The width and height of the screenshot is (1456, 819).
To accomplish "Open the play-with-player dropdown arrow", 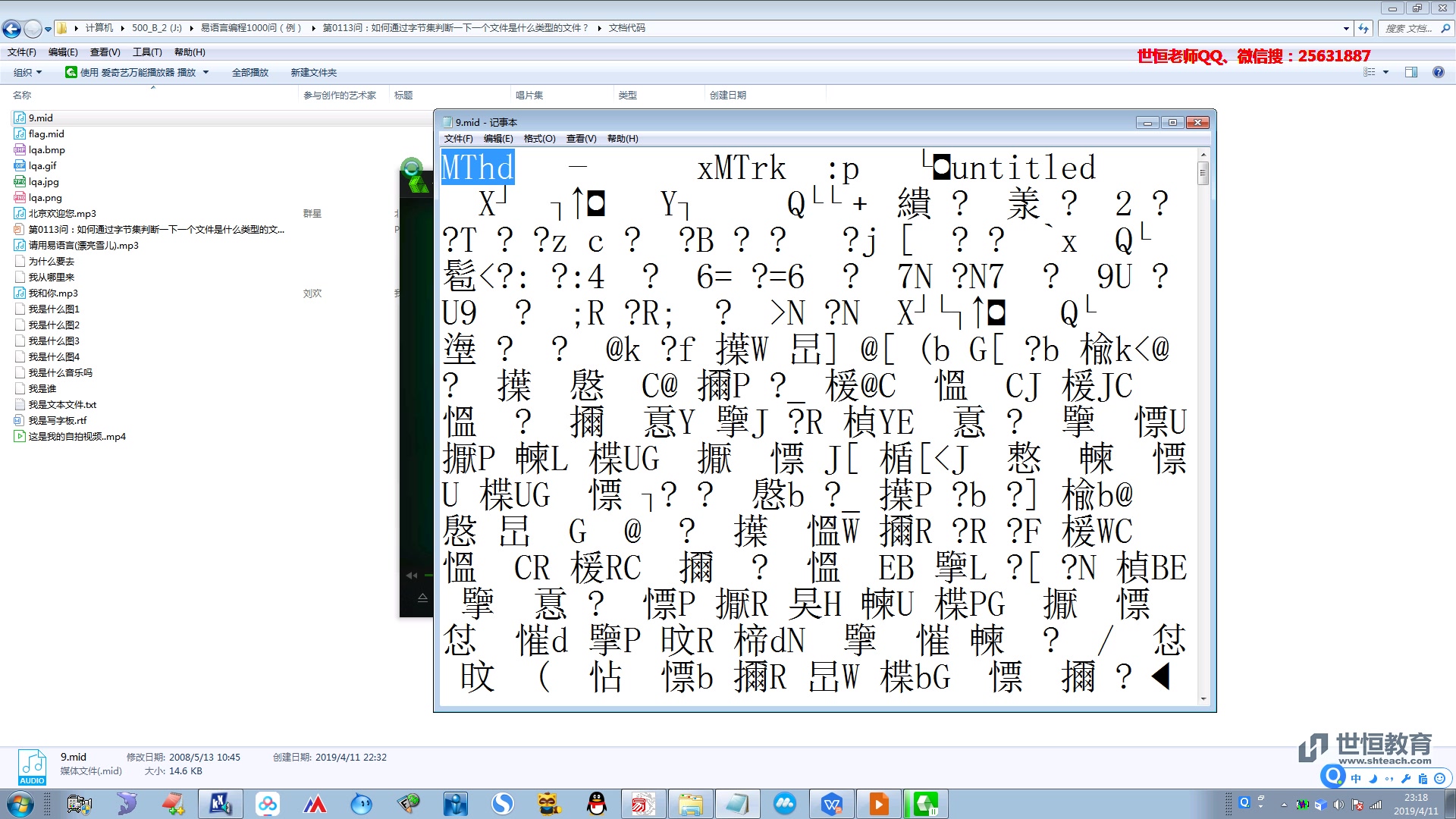I will pos(206,72).
